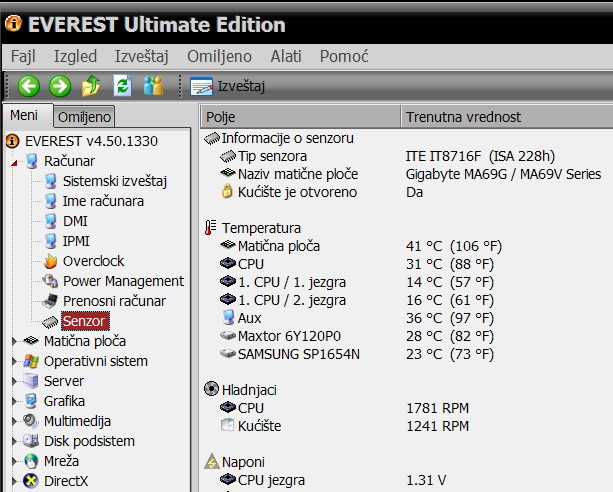
Task: Expand the Operativni sistem tree node
Action: coord(14,361)
